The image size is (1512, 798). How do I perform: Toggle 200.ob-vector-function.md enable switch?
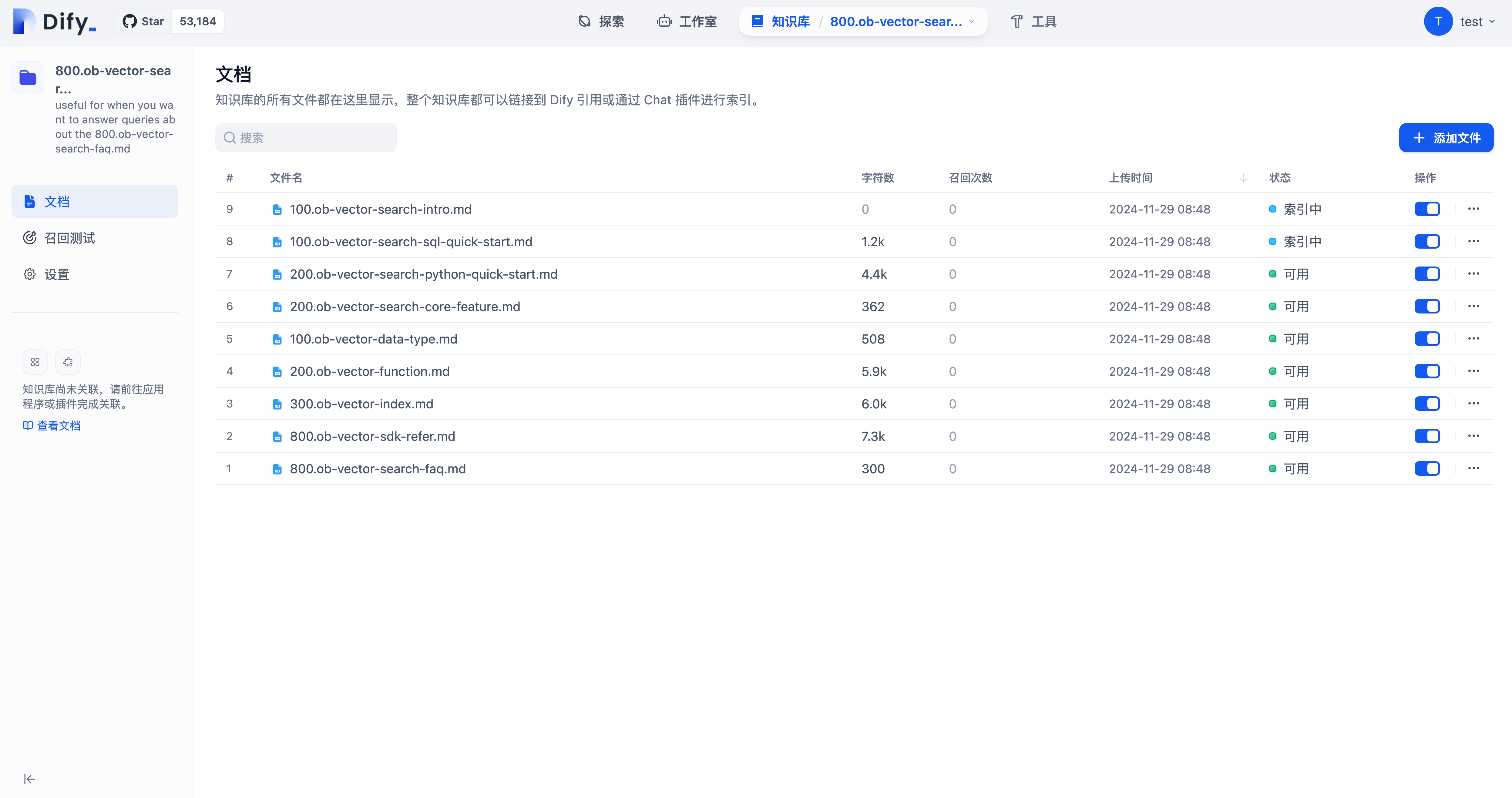(1427, 371)
